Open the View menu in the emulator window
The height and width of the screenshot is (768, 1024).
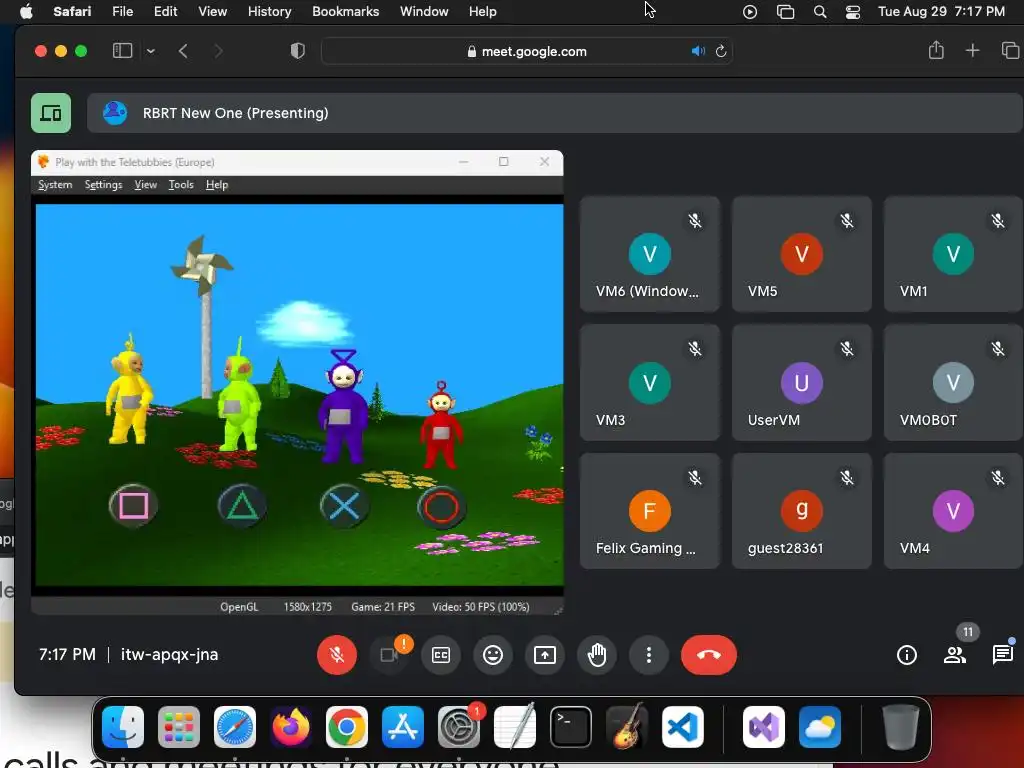[x=146, y=185]
